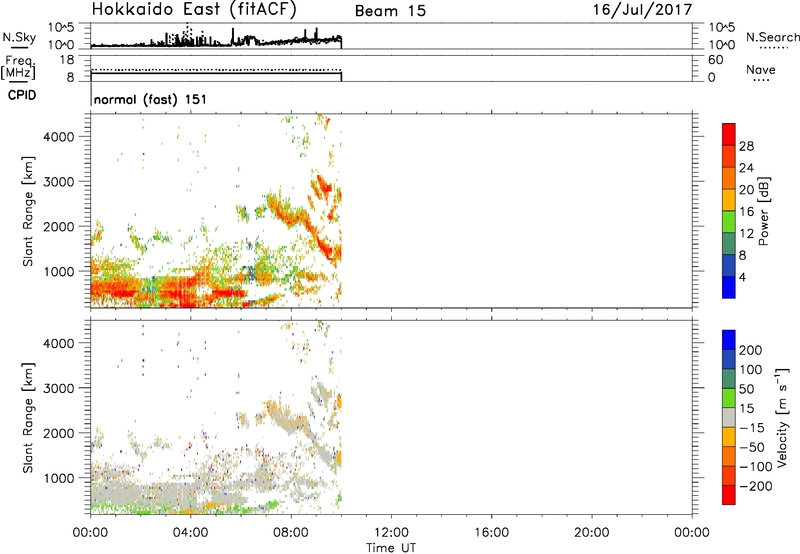
Task: Click the N.Search legend label
Action: [772, 37]
